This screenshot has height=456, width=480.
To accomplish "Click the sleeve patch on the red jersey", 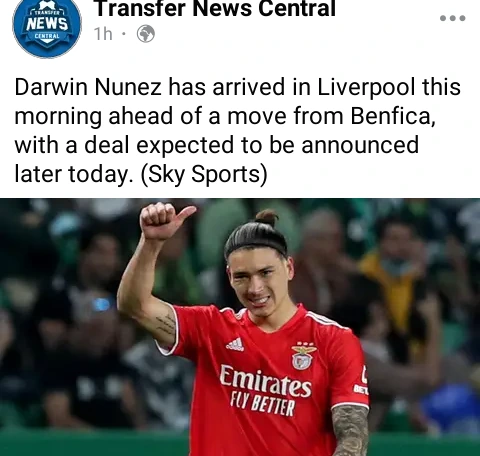I will coord(361,381).
